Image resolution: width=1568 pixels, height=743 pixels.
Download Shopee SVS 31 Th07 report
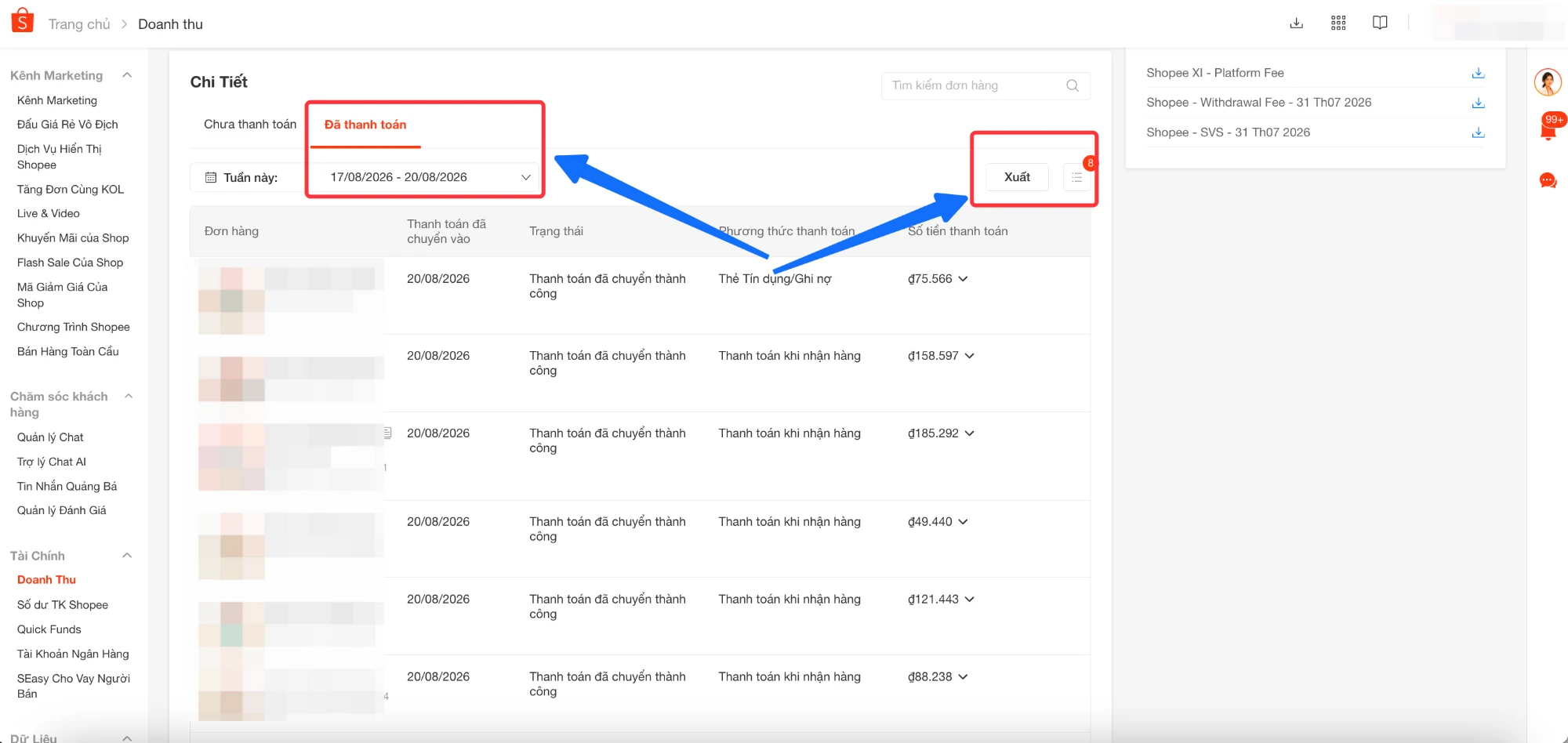(x=1478, y=132)
